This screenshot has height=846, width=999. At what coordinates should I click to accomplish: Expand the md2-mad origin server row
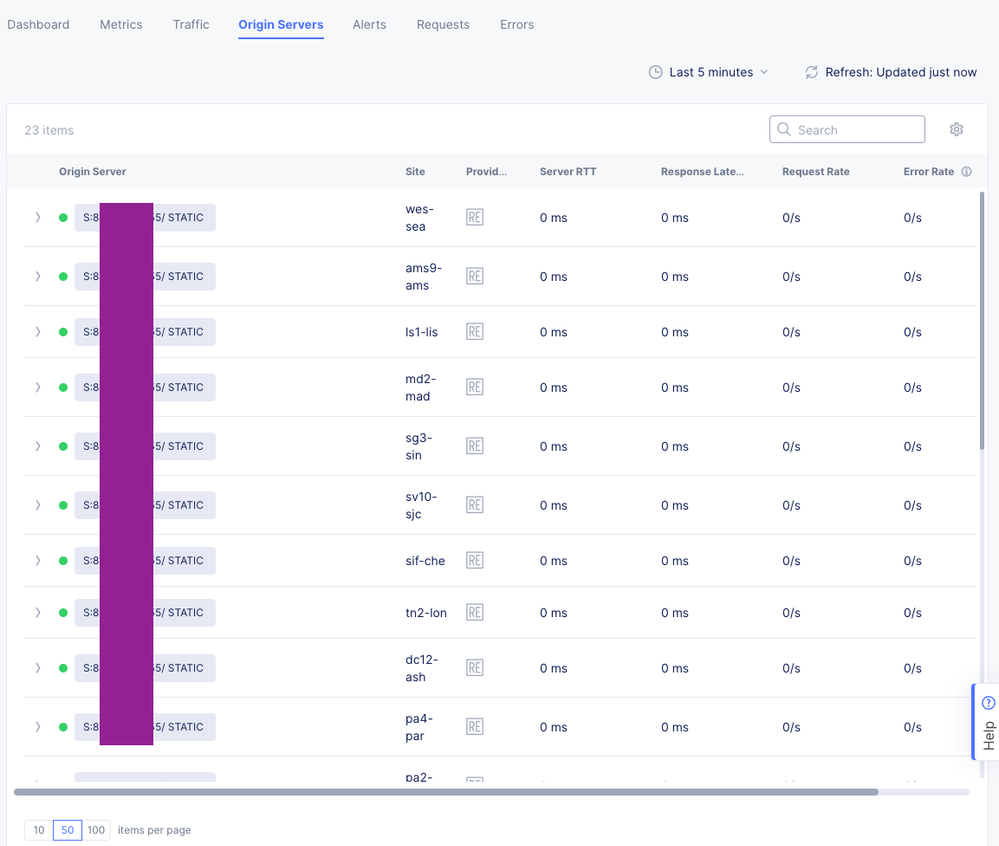tap(38, 388)
